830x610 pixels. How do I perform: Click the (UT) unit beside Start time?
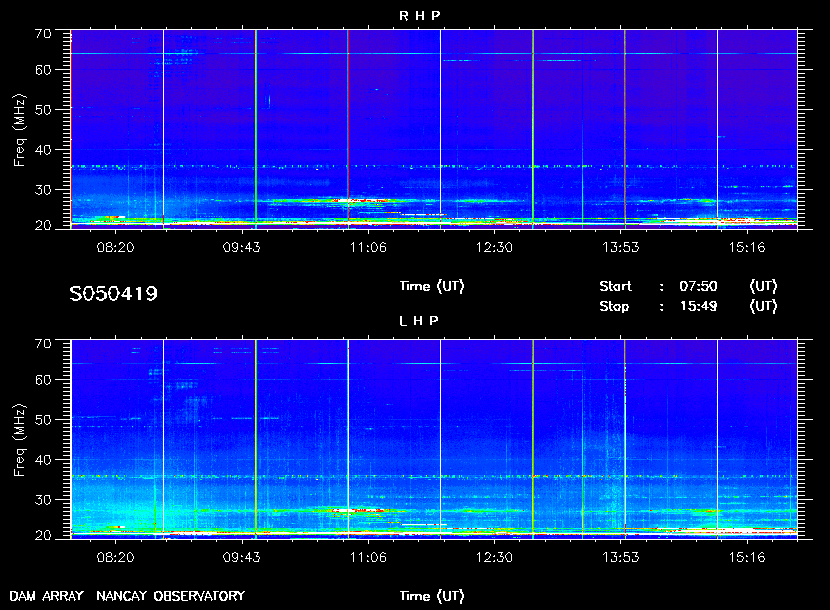point(763,286)
